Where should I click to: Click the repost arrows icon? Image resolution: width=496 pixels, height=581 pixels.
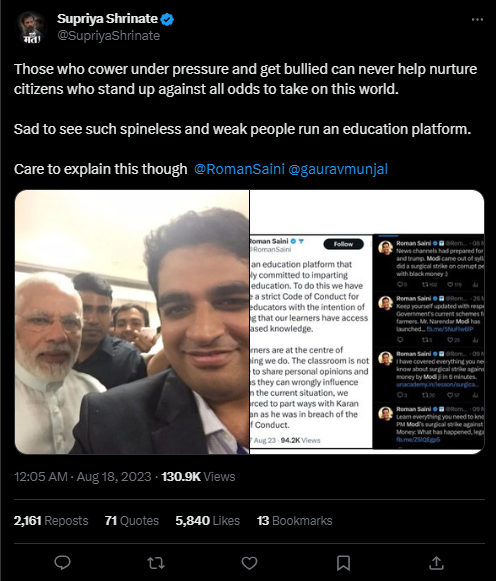156,563
